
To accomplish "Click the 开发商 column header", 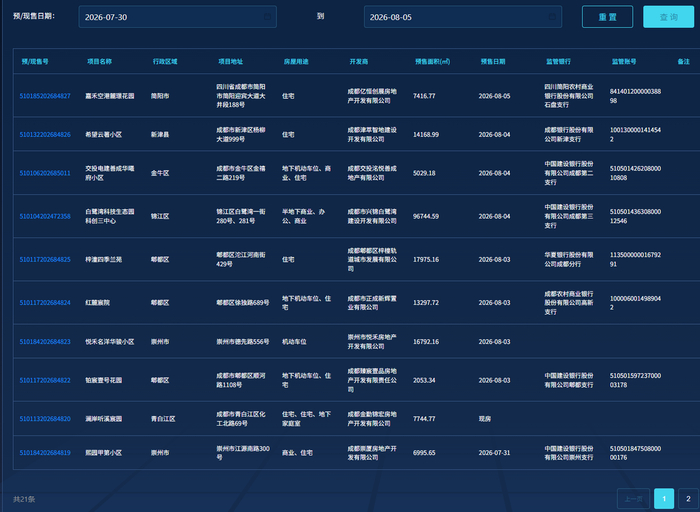I will point(359,62).
